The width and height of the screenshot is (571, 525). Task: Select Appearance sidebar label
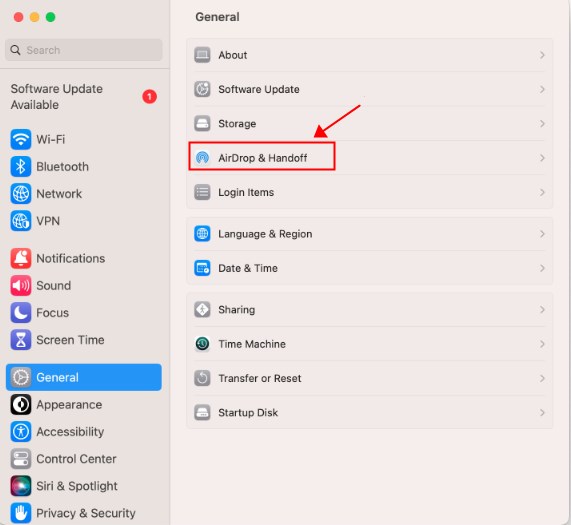pyautogui.click(x=69, y=405)
